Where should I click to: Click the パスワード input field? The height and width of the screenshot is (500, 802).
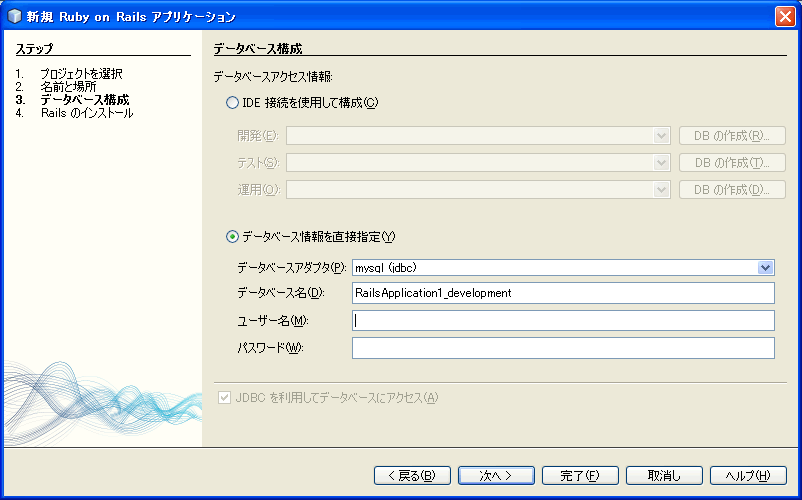(x=563, y=348)
